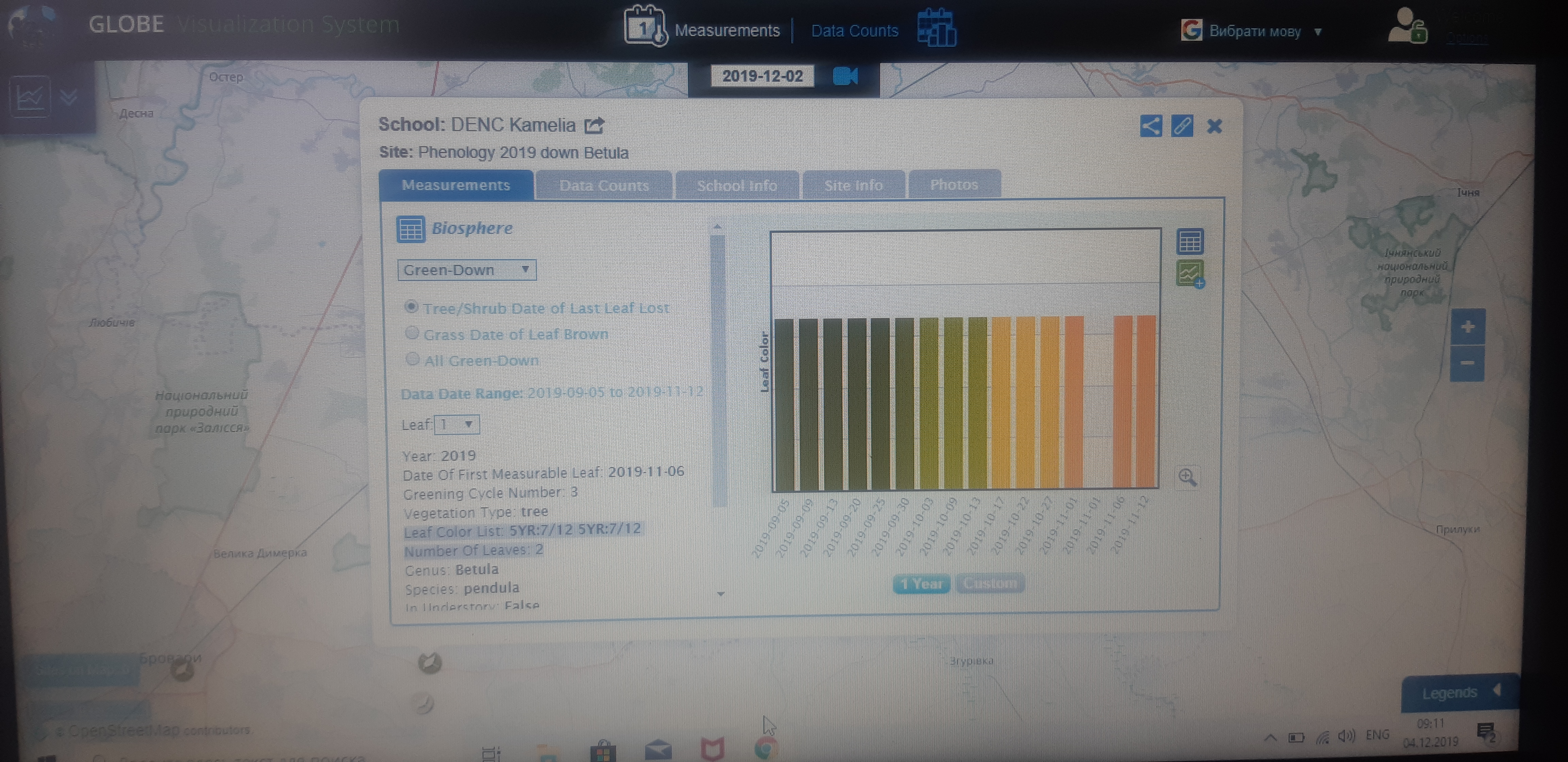Click the 2019-12-02 date field

tap(762, 77)
